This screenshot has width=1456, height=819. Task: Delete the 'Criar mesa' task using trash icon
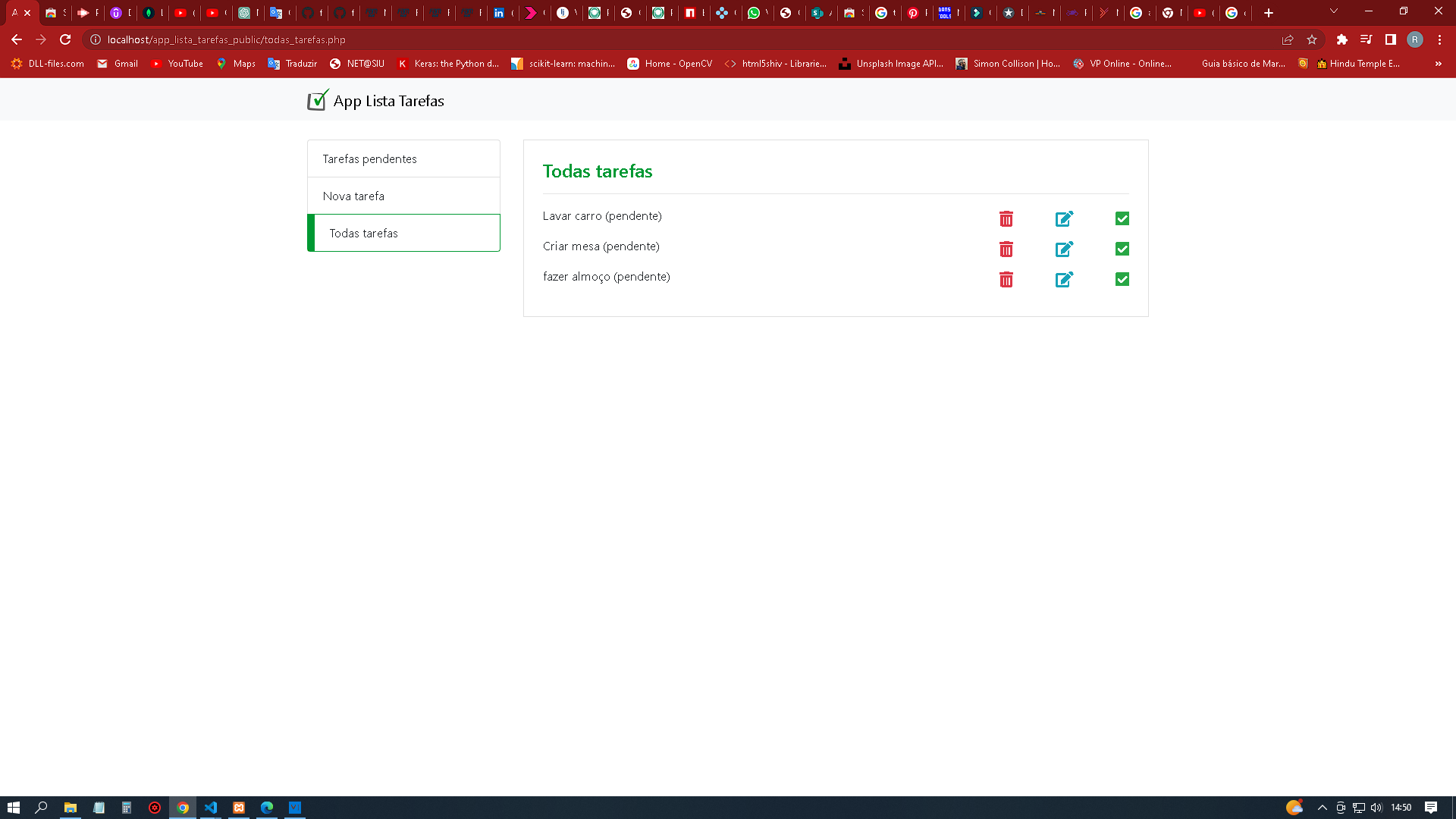(x=1006, y=249)
